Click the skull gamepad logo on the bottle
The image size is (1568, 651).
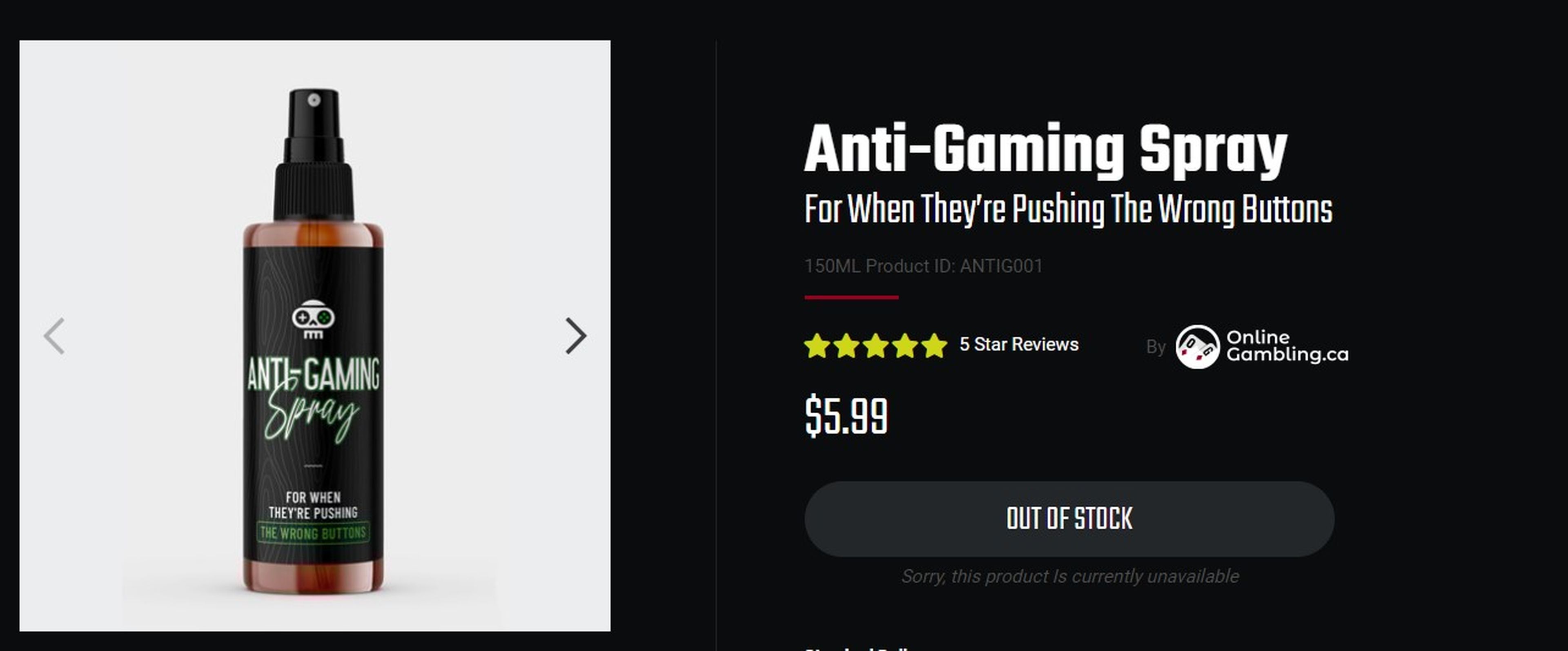[313, 319]
